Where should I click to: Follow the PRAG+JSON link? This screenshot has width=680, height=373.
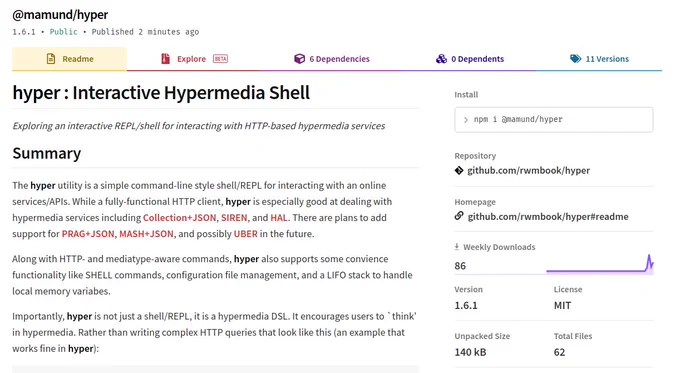coord(88,234)
